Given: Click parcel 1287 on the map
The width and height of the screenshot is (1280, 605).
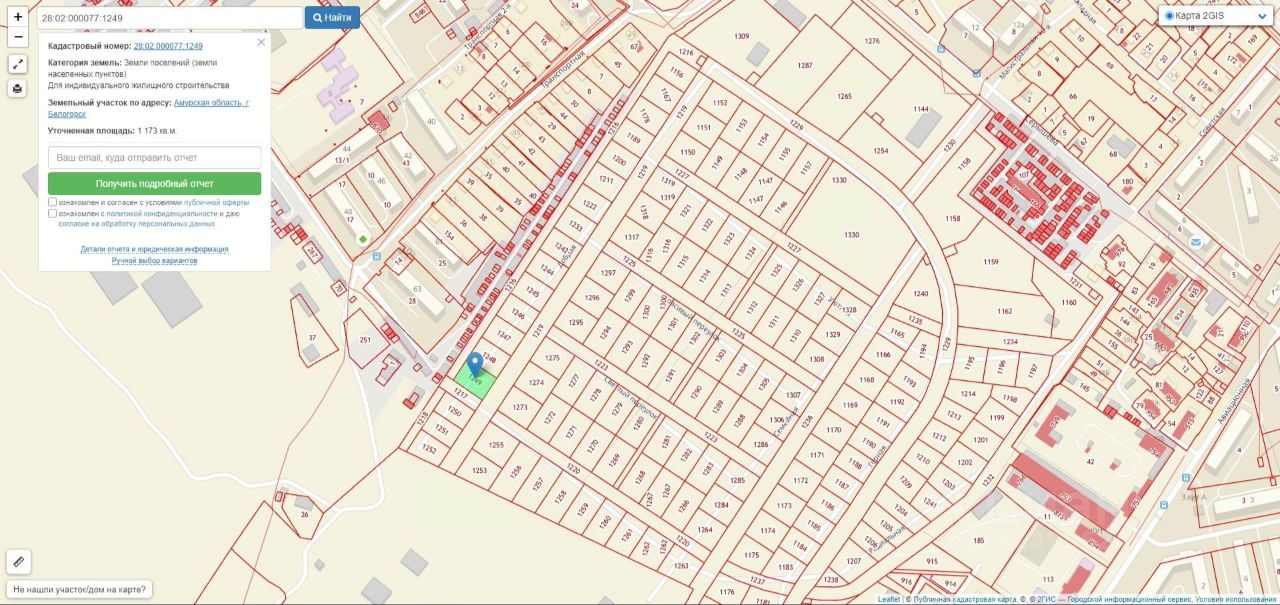Looking at the screenshot, I should [805, 64].
